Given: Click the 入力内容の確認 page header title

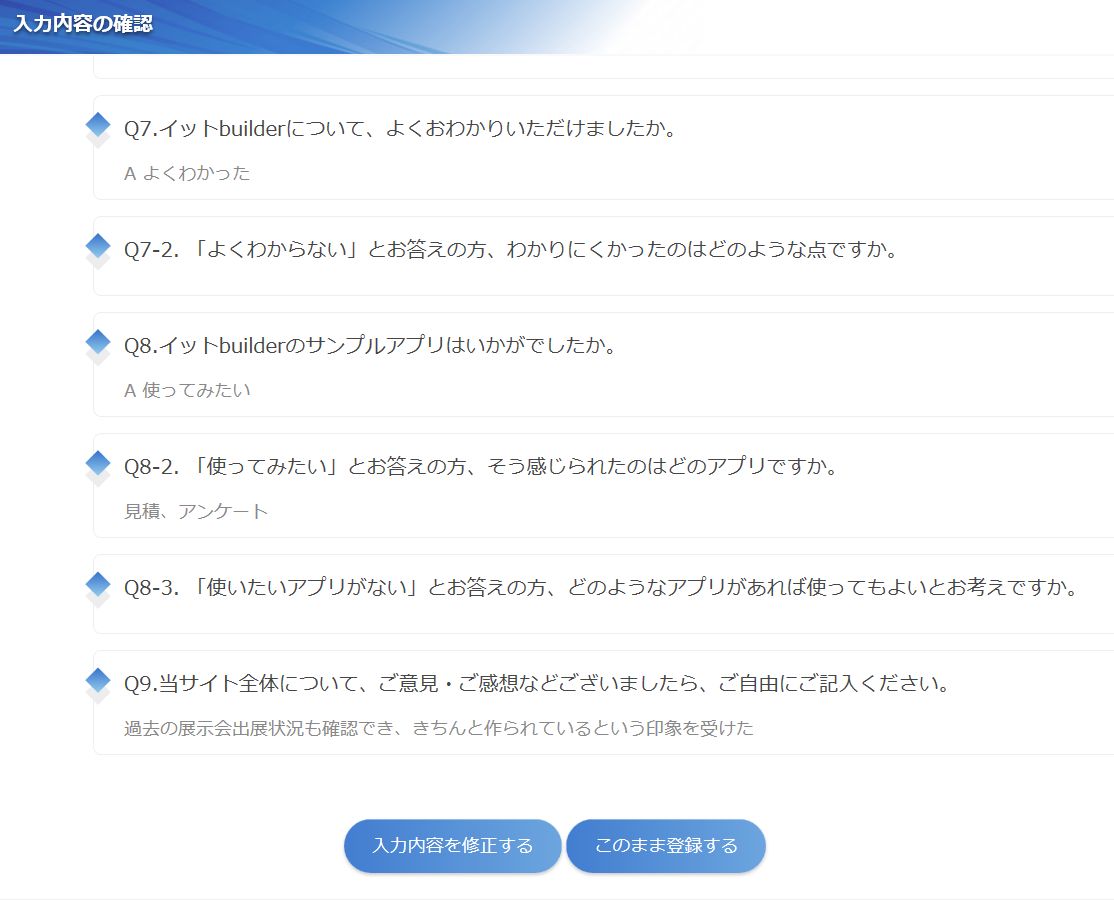Looking at the screenshot, I should pos(83,23).
